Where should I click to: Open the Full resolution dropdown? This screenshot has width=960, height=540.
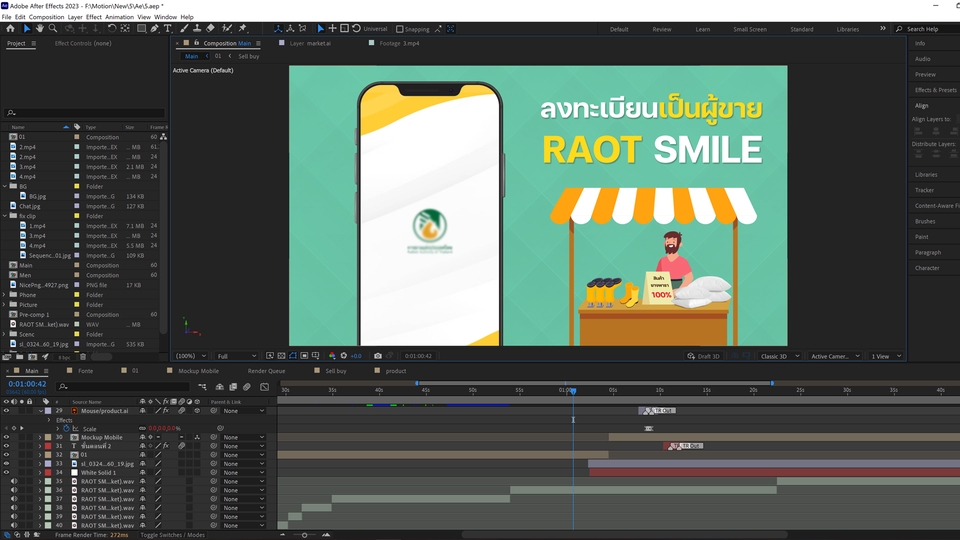(236, 356)
